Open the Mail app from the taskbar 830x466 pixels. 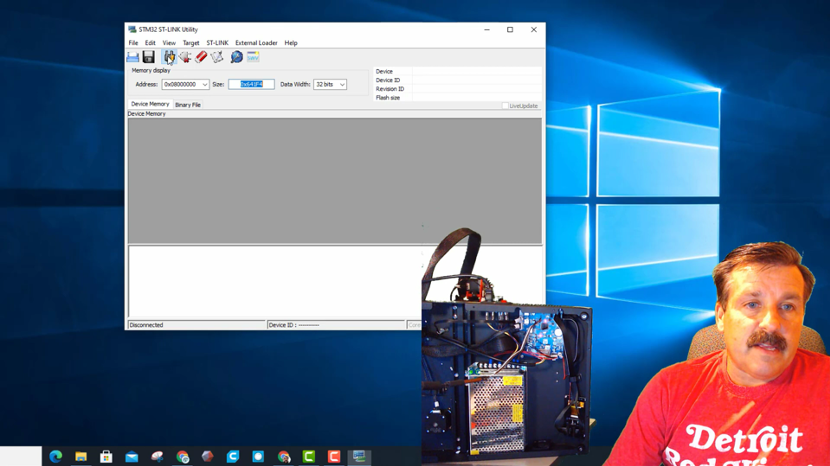click(x=132, y=456)
